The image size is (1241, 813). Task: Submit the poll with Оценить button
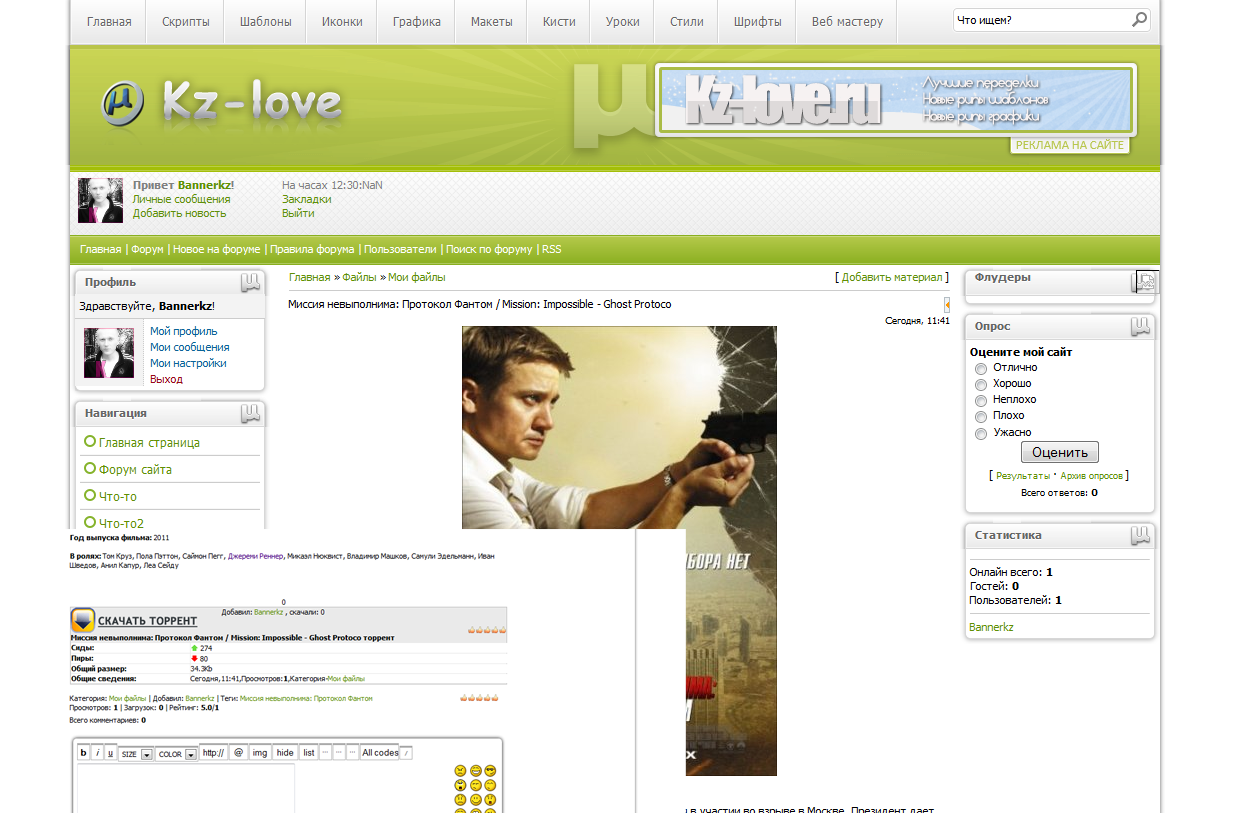1059,452
